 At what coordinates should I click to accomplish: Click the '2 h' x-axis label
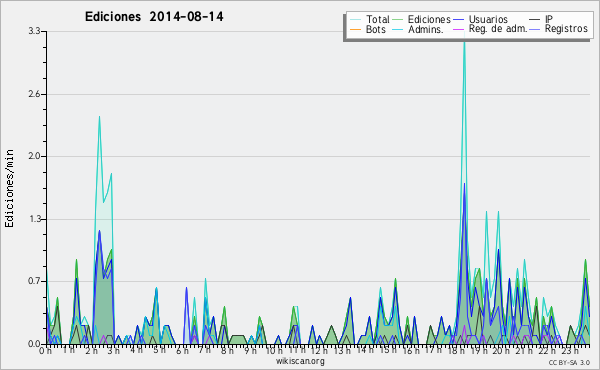click(91, 350)
